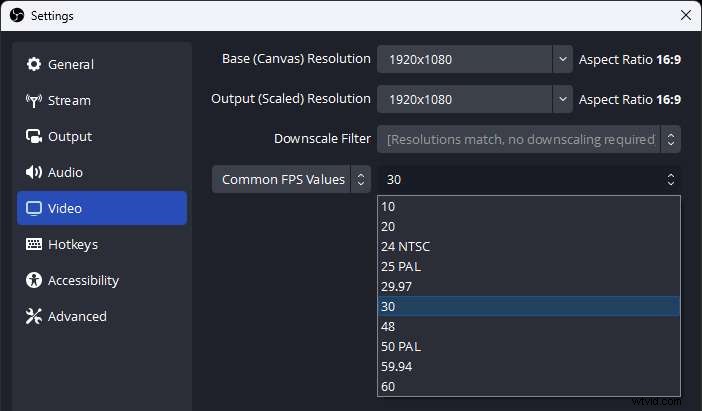This screenshot has width=702, height=411.
Task: Click the Audio speaker icon
Action: pyautogui.click(x=33, y=172)
